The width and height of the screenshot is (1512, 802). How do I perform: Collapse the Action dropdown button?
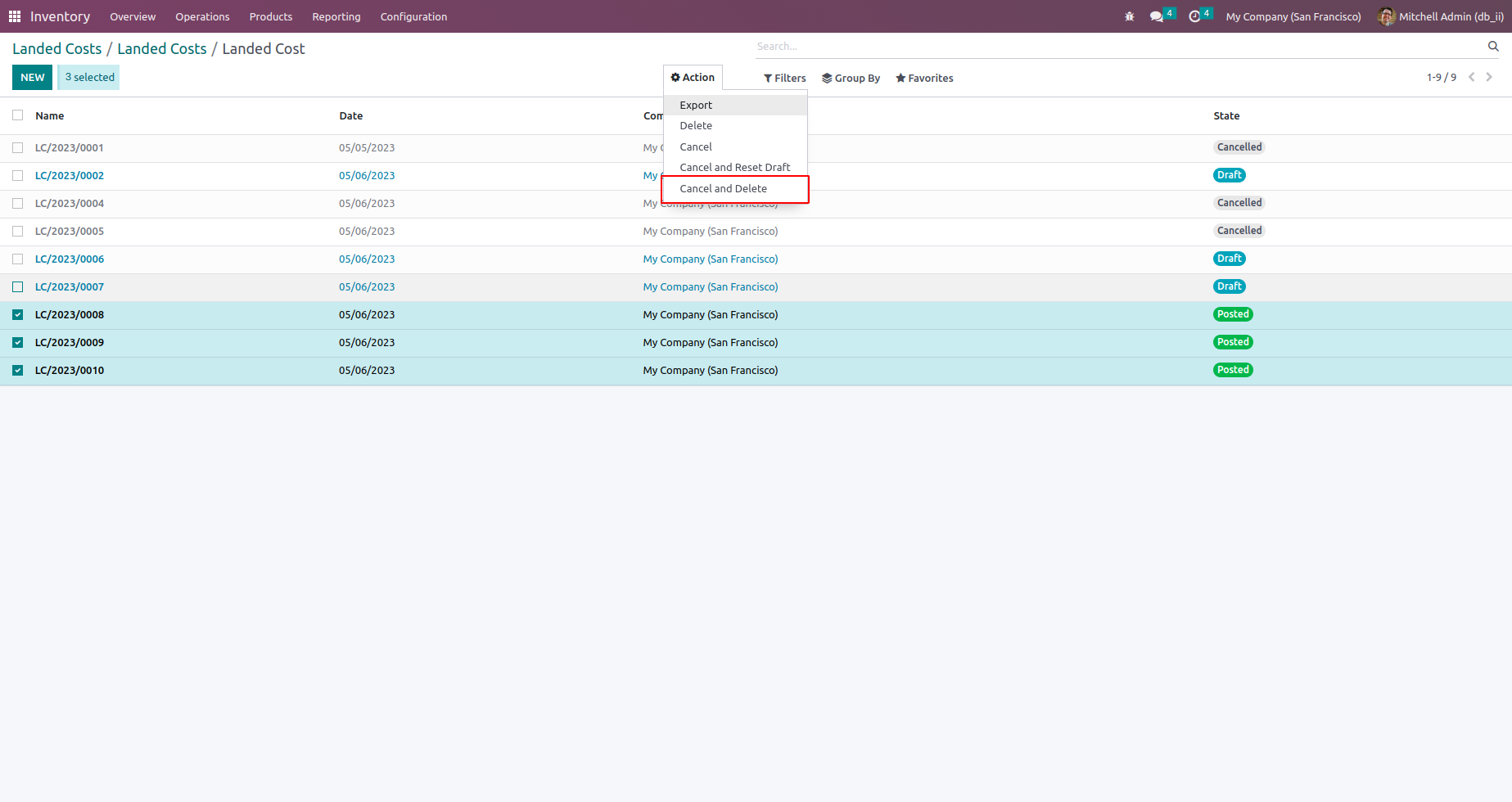click(693, 78)
